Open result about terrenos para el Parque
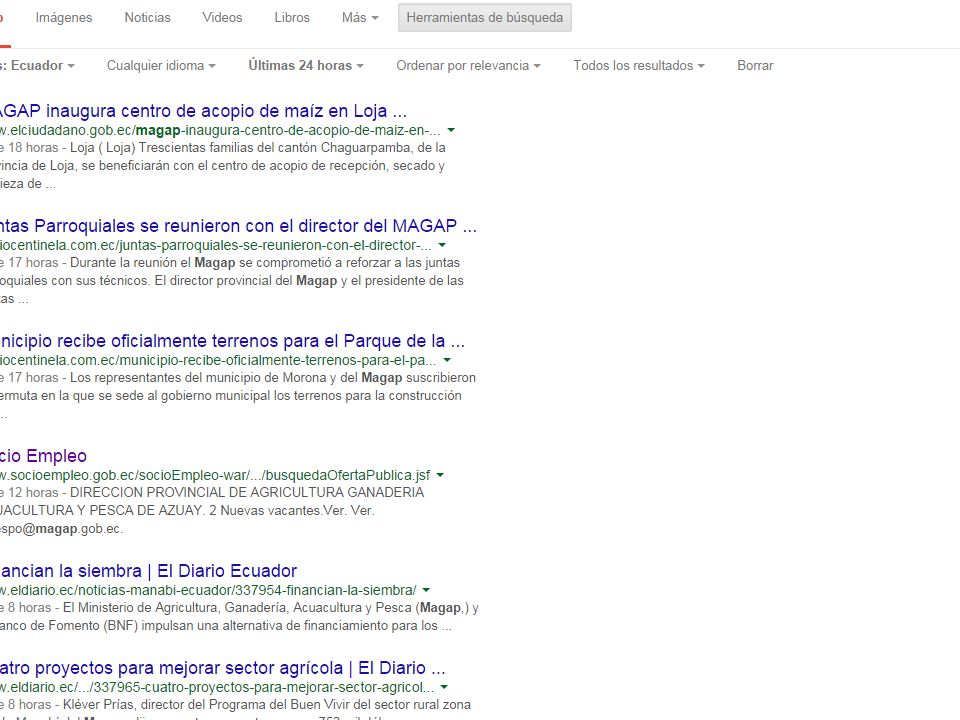This screenshot has width=960, height=720. click(x=232, y=341)
